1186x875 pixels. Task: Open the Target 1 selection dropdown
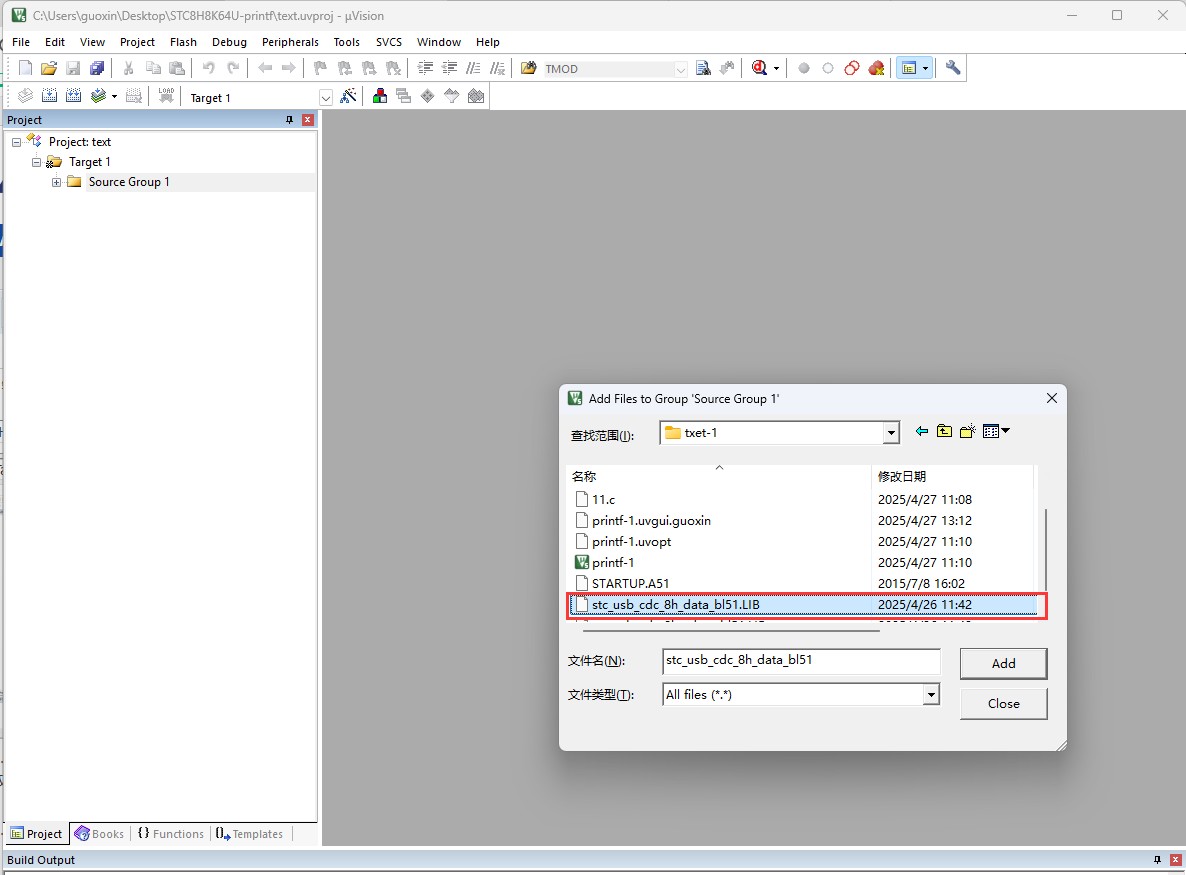click(x=326, y=98)
